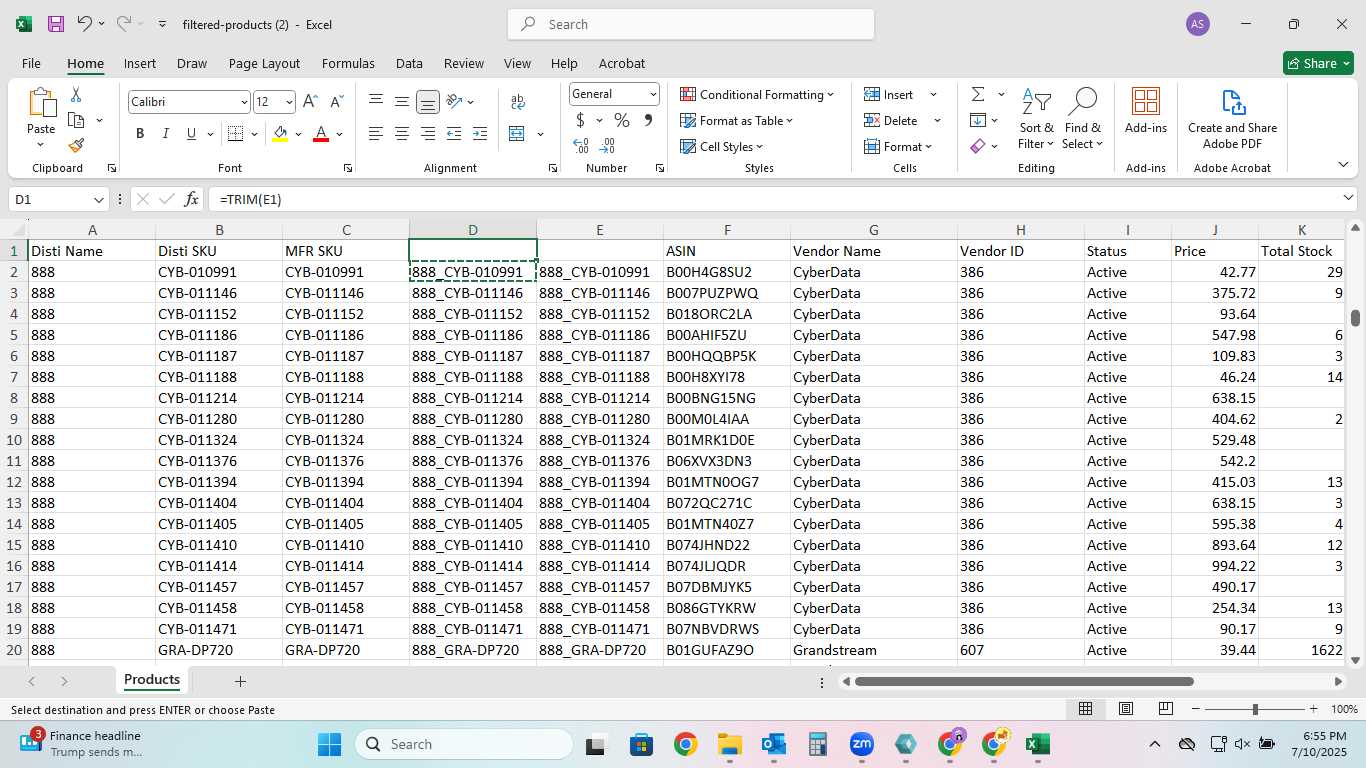Decrease font size with the smaller A icon
Viewport: 1366px width, 768px height.
pos(336,102)
